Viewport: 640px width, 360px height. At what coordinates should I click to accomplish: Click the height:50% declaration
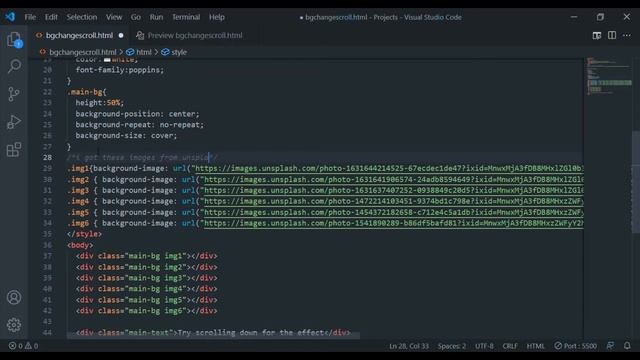(x=99, y=103)
